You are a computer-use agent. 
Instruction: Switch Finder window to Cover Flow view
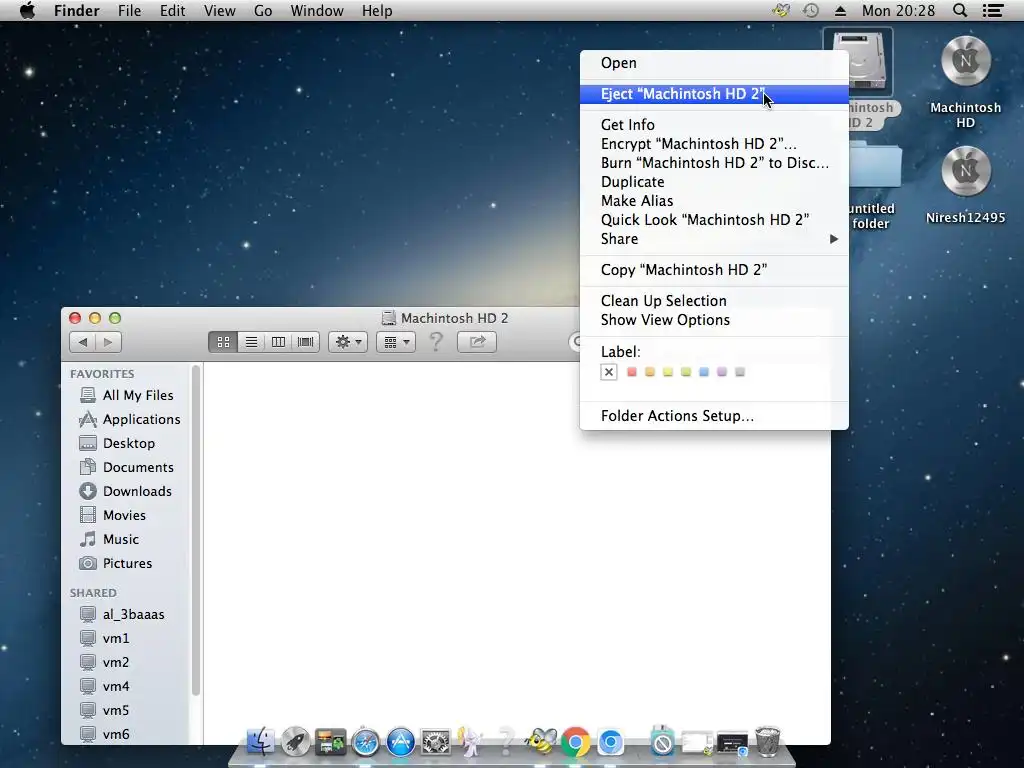point(306,342)
